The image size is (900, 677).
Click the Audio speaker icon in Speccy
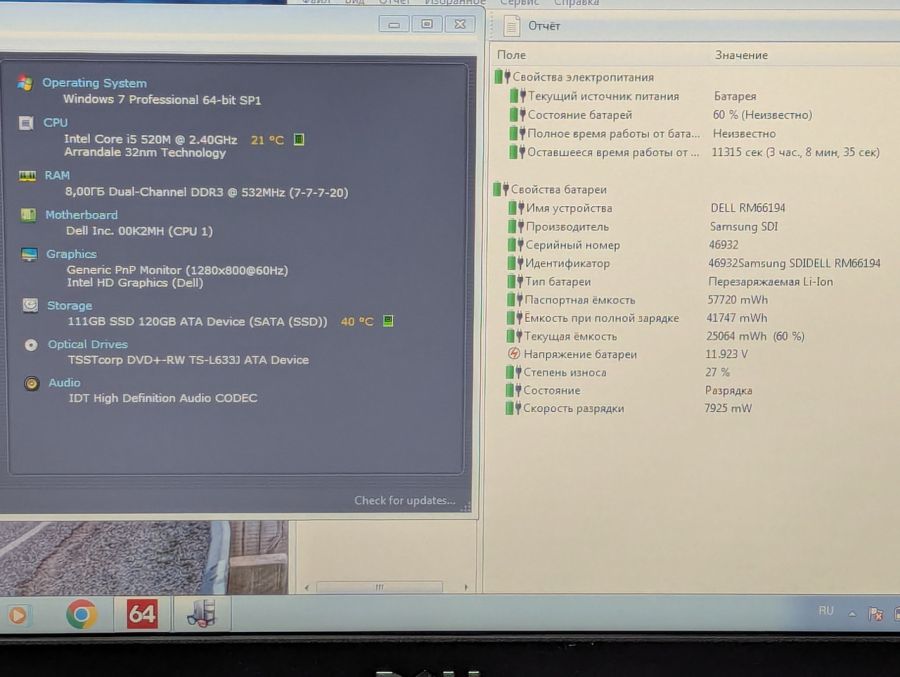click(x=32, y=383)
